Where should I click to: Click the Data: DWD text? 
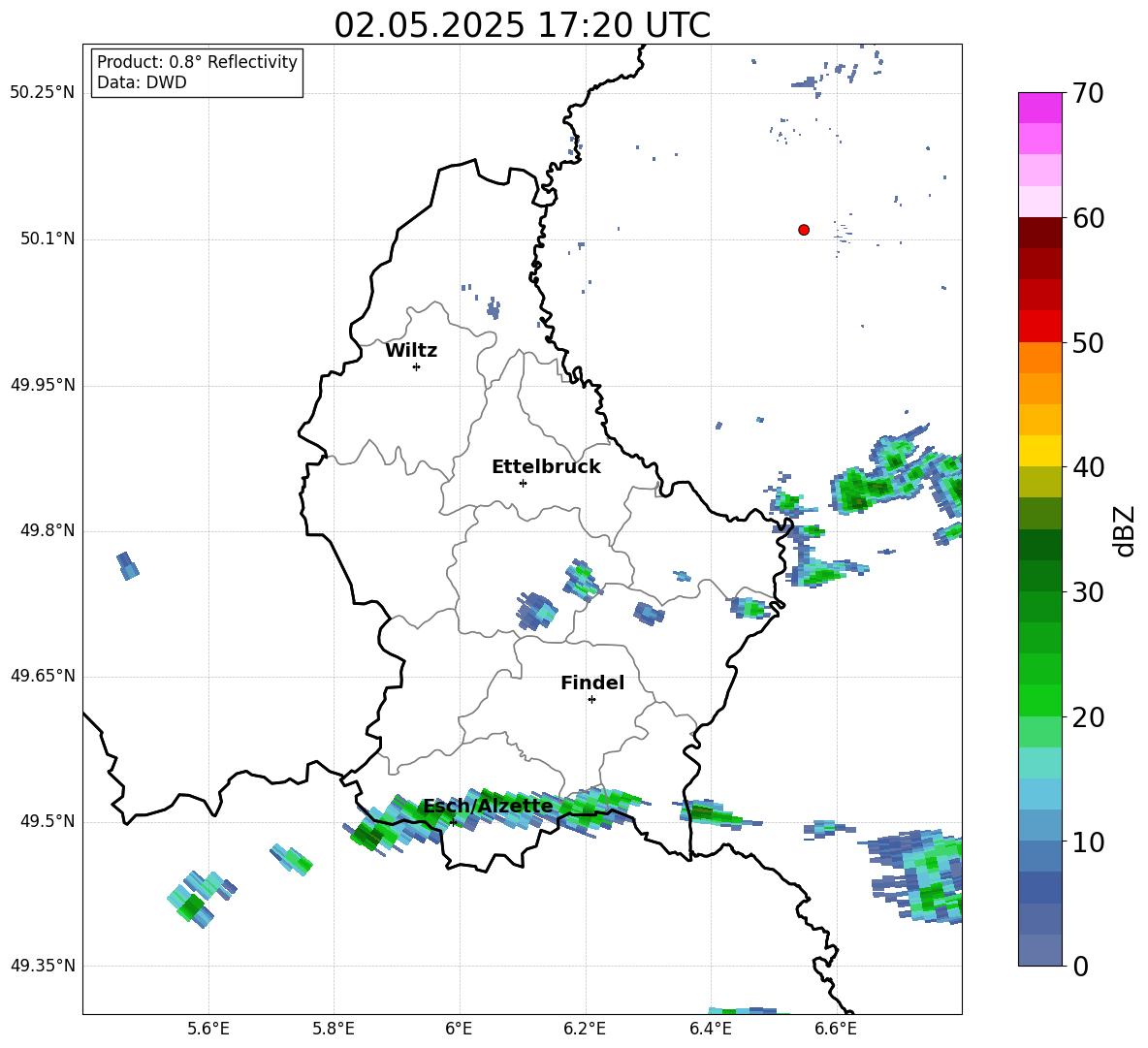[x=142, y=82]
